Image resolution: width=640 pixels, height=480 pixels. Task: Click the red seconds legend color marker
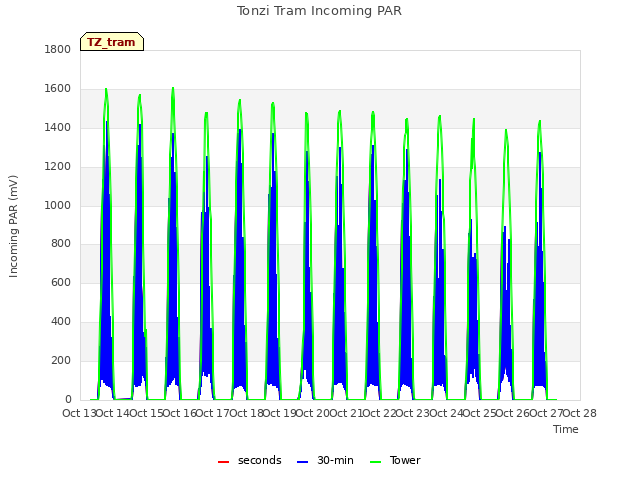[223, 462]
